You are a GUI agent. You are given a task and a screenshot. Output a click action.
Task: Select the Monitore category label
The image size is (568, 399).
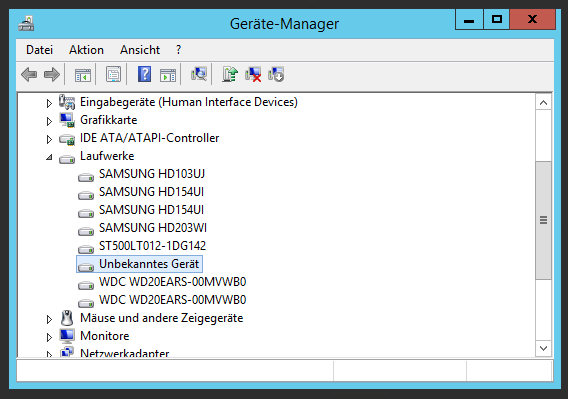point(104,336)
